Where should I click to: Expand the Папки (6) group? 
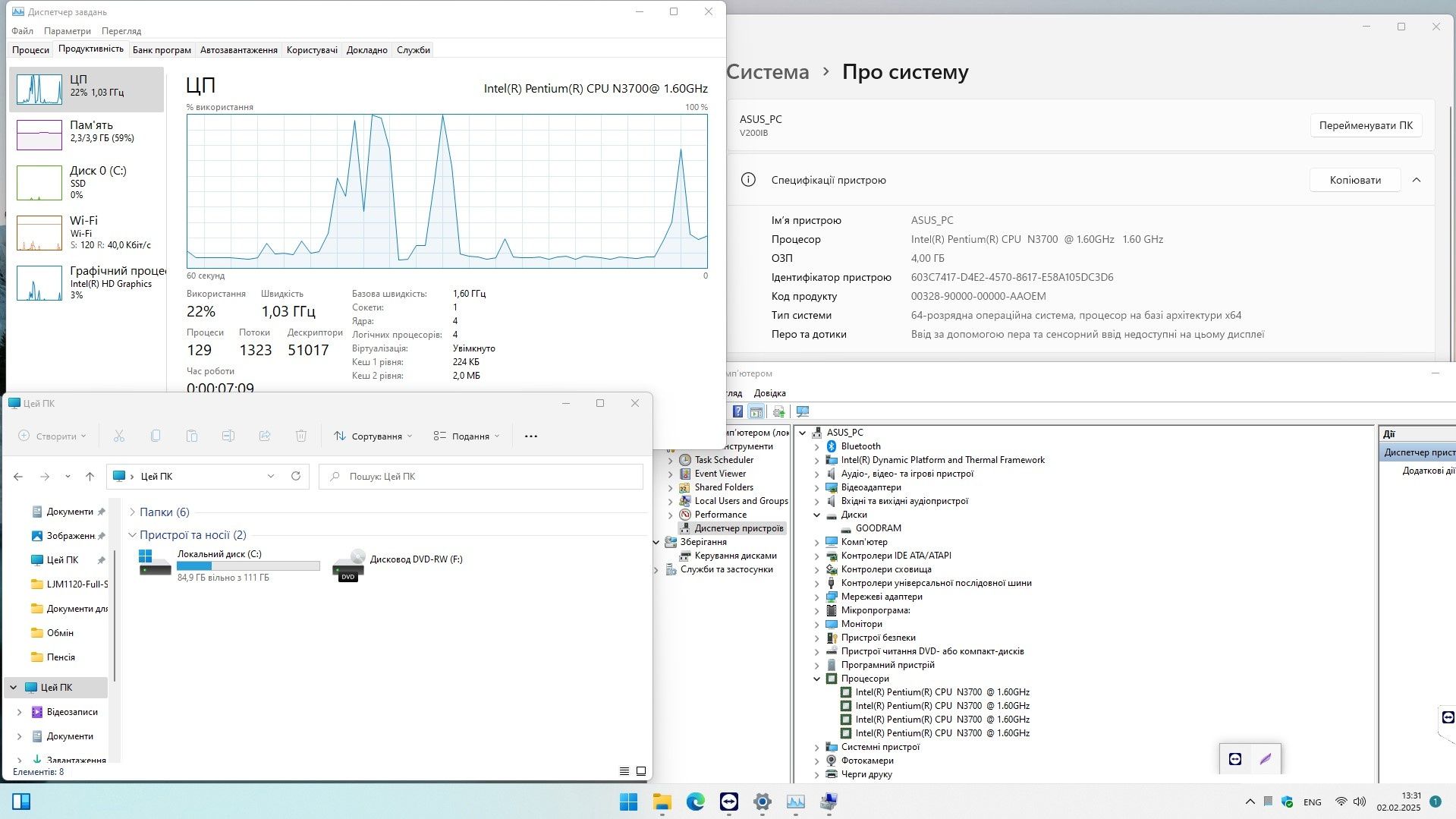pyautogui.click(x=132, y=512)
